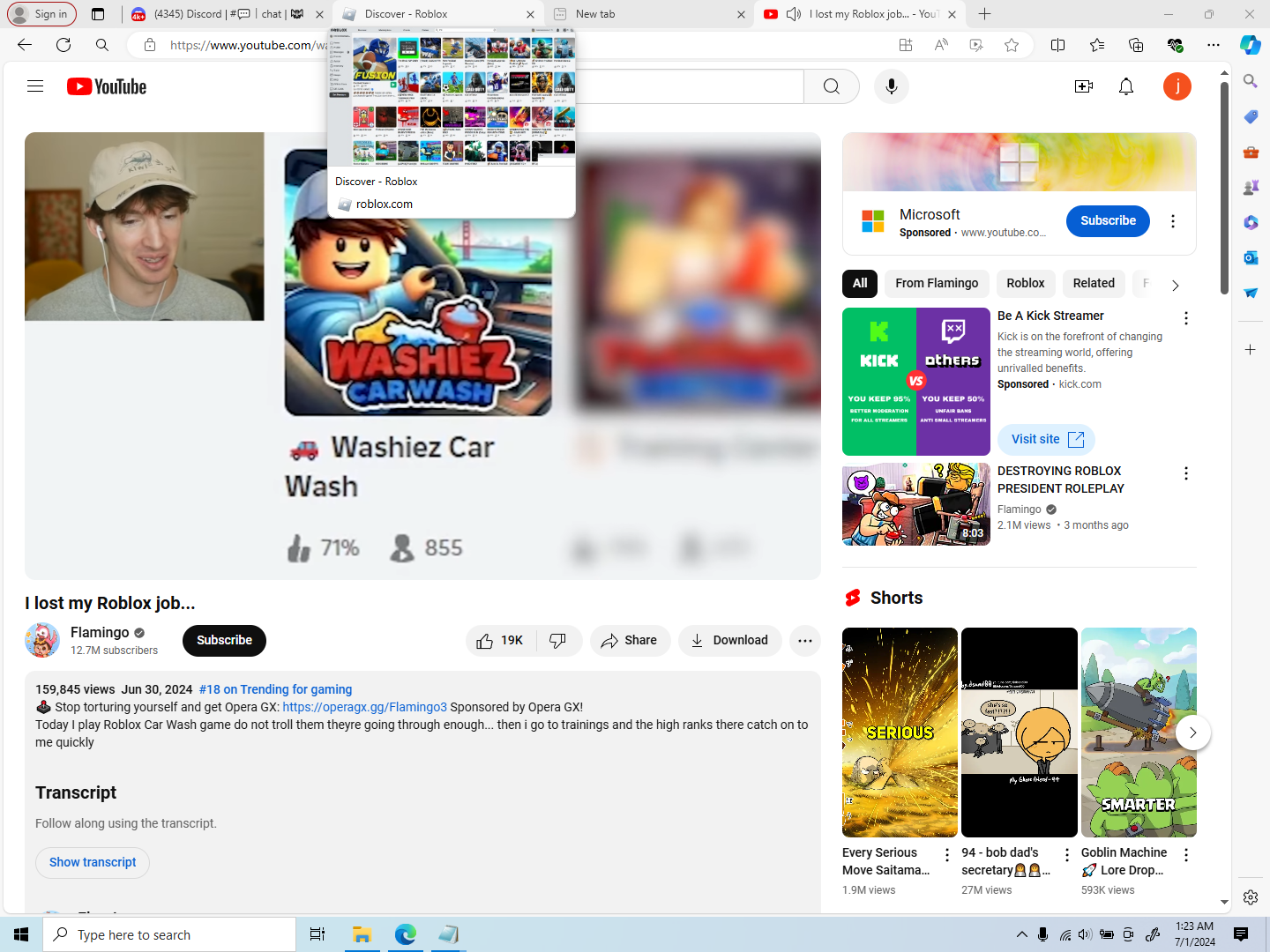Click the Windows taskbar search box
1270x952 pixels.
click(x=169, y=934)
